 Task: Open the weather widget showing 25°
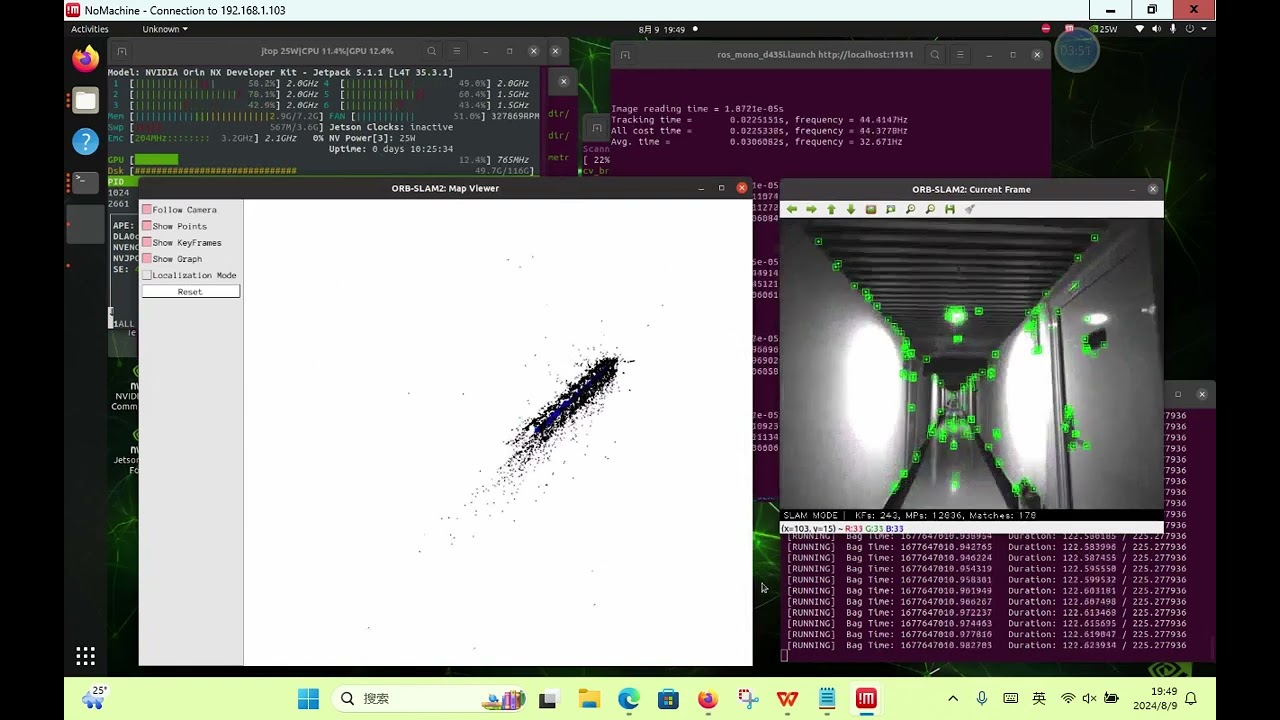96,697
